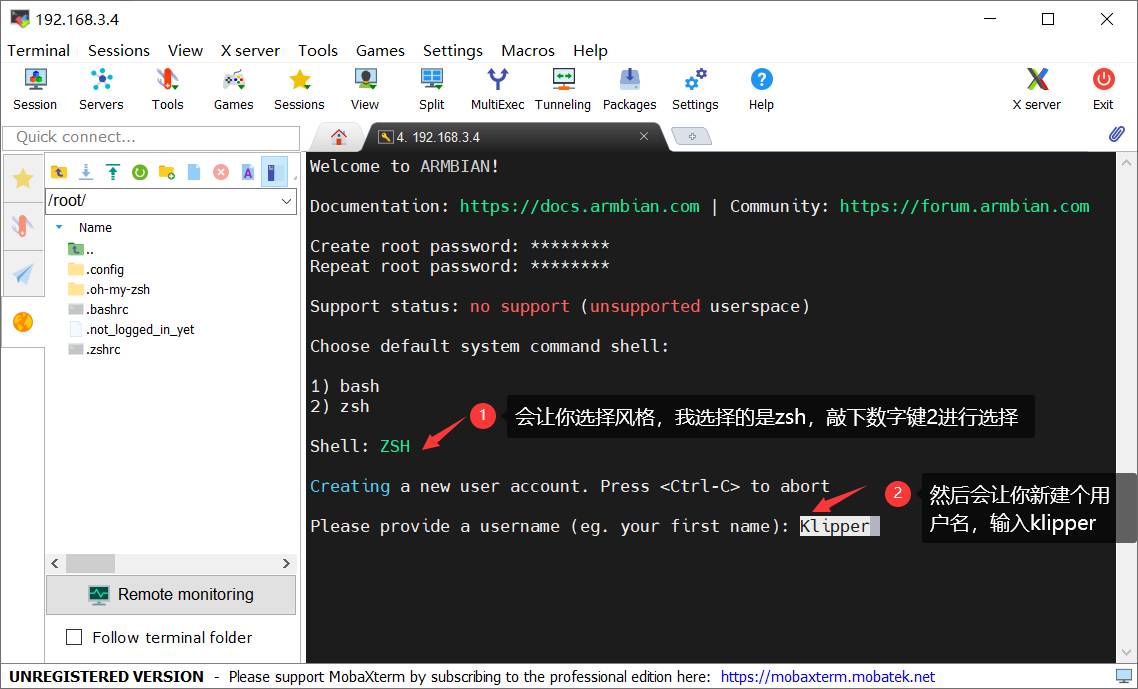This screenshot has width=1138, height=689.
Task: Click the home tab icon
Action: [x=338, y=137]
